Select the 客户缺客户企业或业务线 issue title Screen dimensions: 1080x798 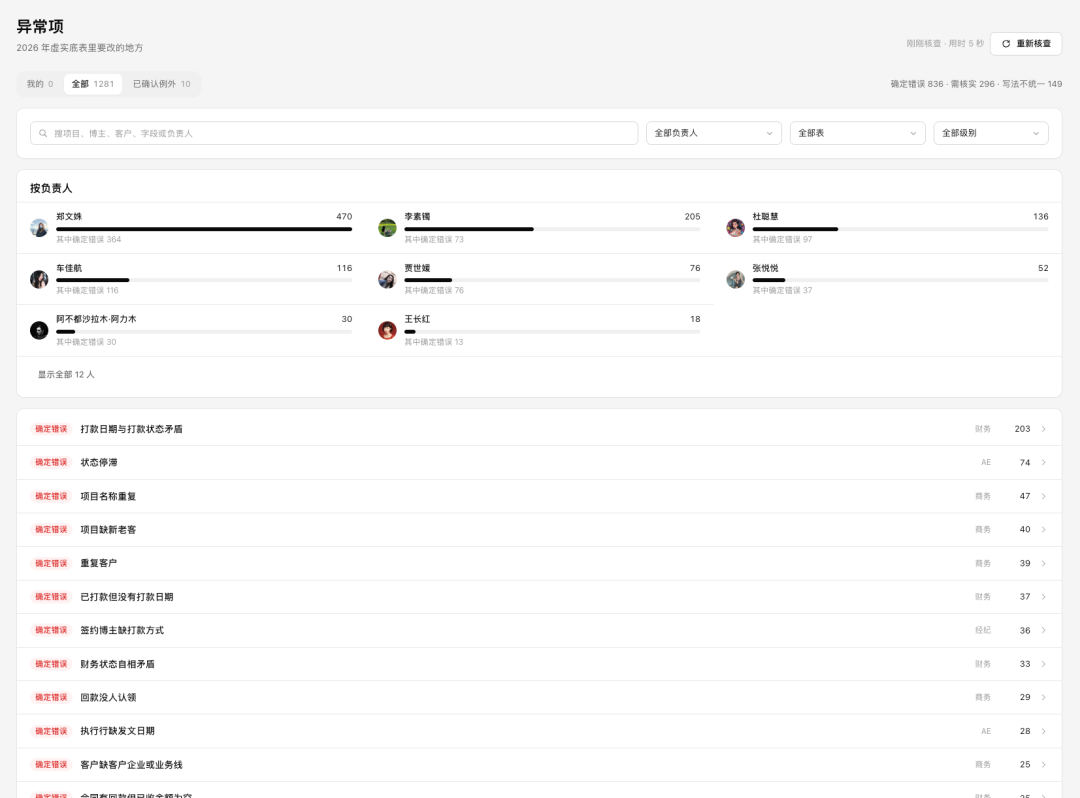(x=132, y=765)
